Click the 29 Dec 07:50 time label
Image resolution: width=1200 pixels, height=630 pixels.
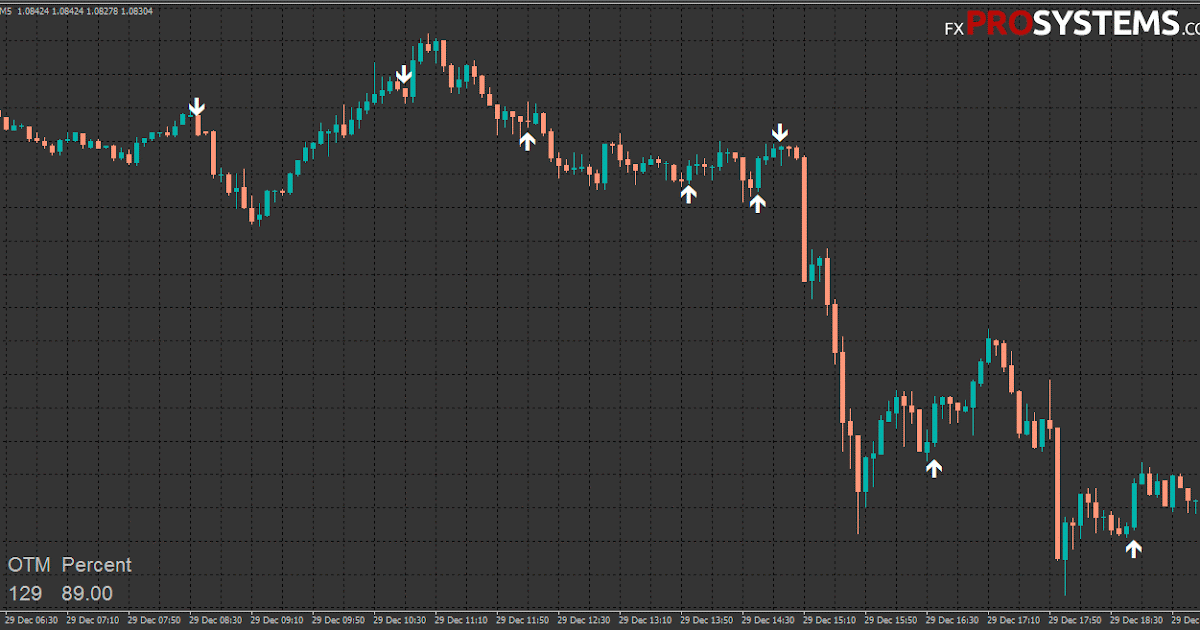(155, 621)
